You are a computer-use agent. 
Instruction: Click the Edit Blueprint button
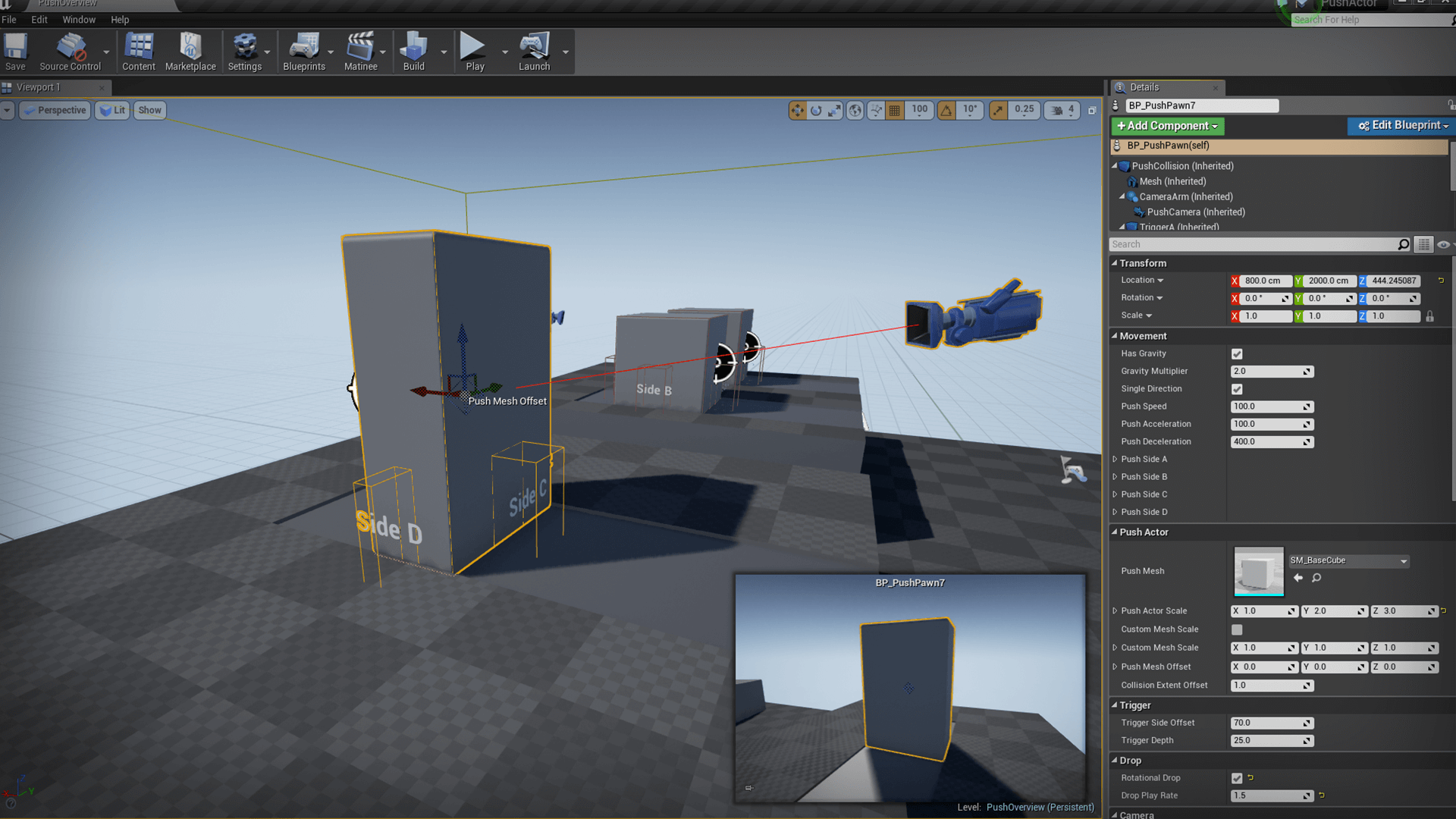[1398, 126]
